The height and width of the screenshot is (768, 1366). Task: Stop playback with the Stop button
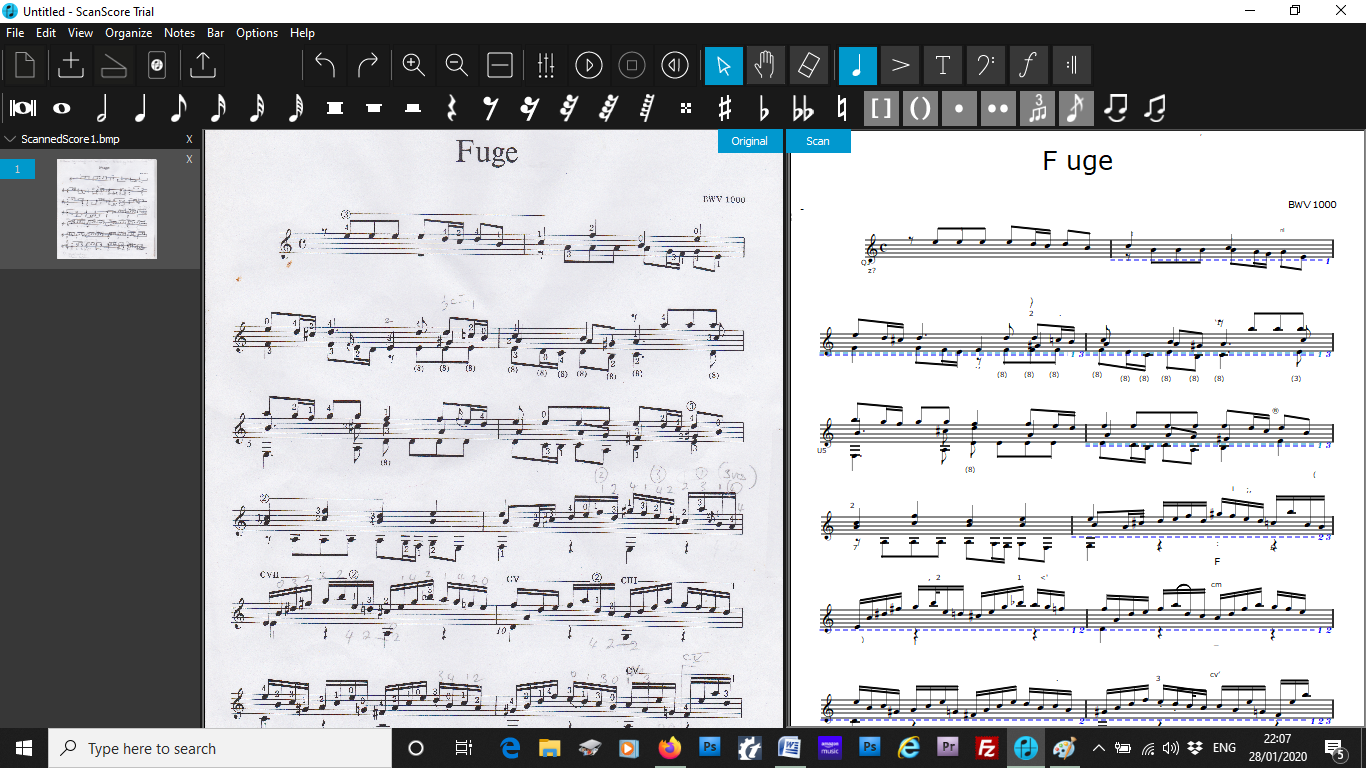(632, 66)
